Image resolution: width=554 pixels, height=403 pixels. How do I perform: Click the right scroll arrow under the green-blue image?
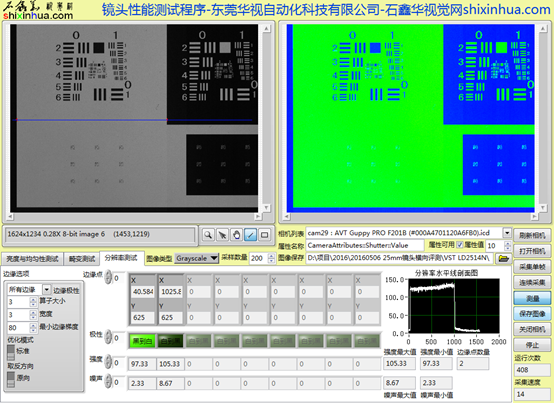tap(535, 217)
